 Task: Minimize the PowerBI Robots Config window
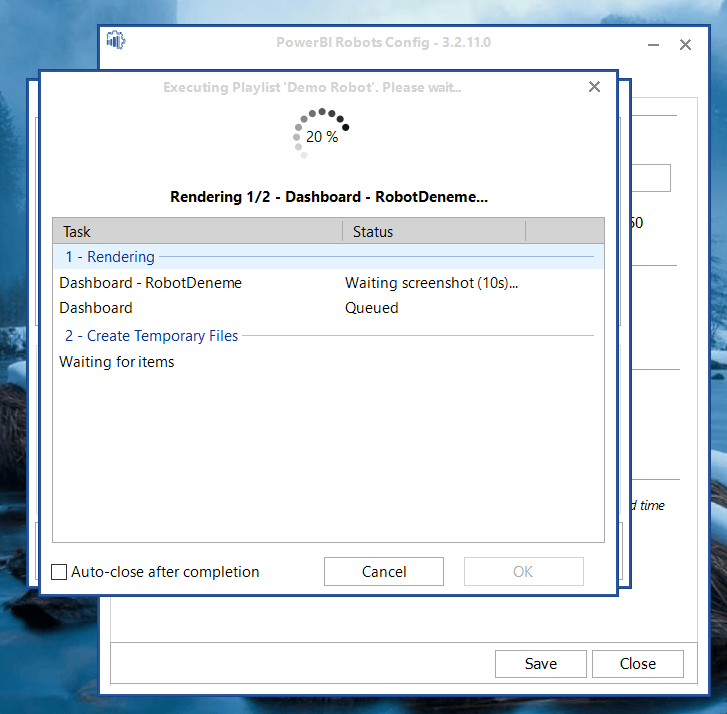[x=653, y=45]
